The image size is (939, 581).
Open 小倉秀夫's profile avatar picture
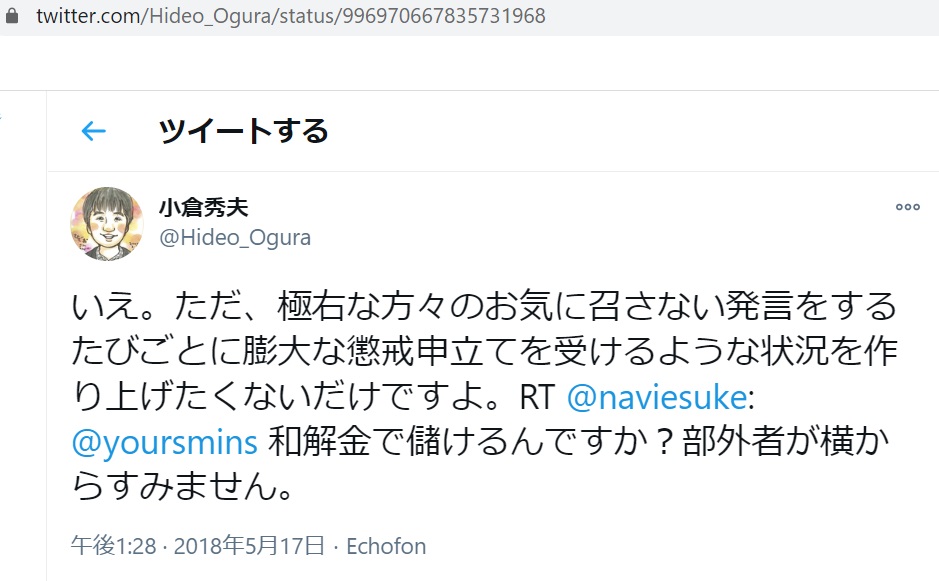click(107, 223)
